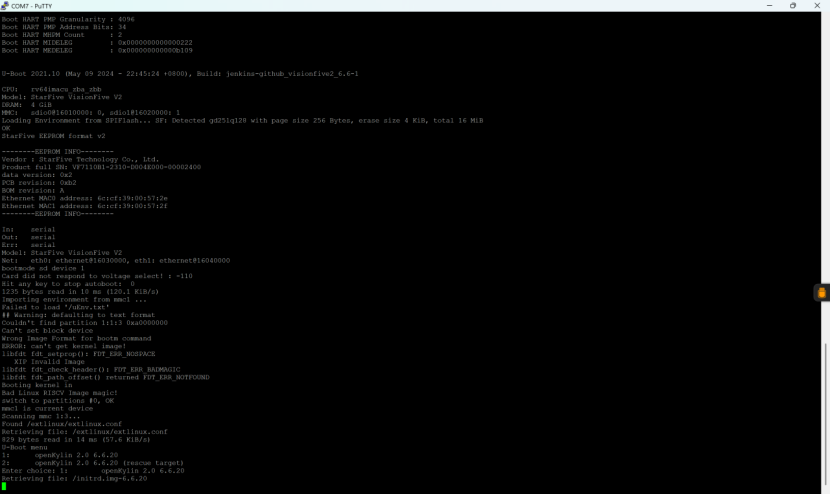Click 'Wrong Image Format for bootm command' line

pos(76,338)
